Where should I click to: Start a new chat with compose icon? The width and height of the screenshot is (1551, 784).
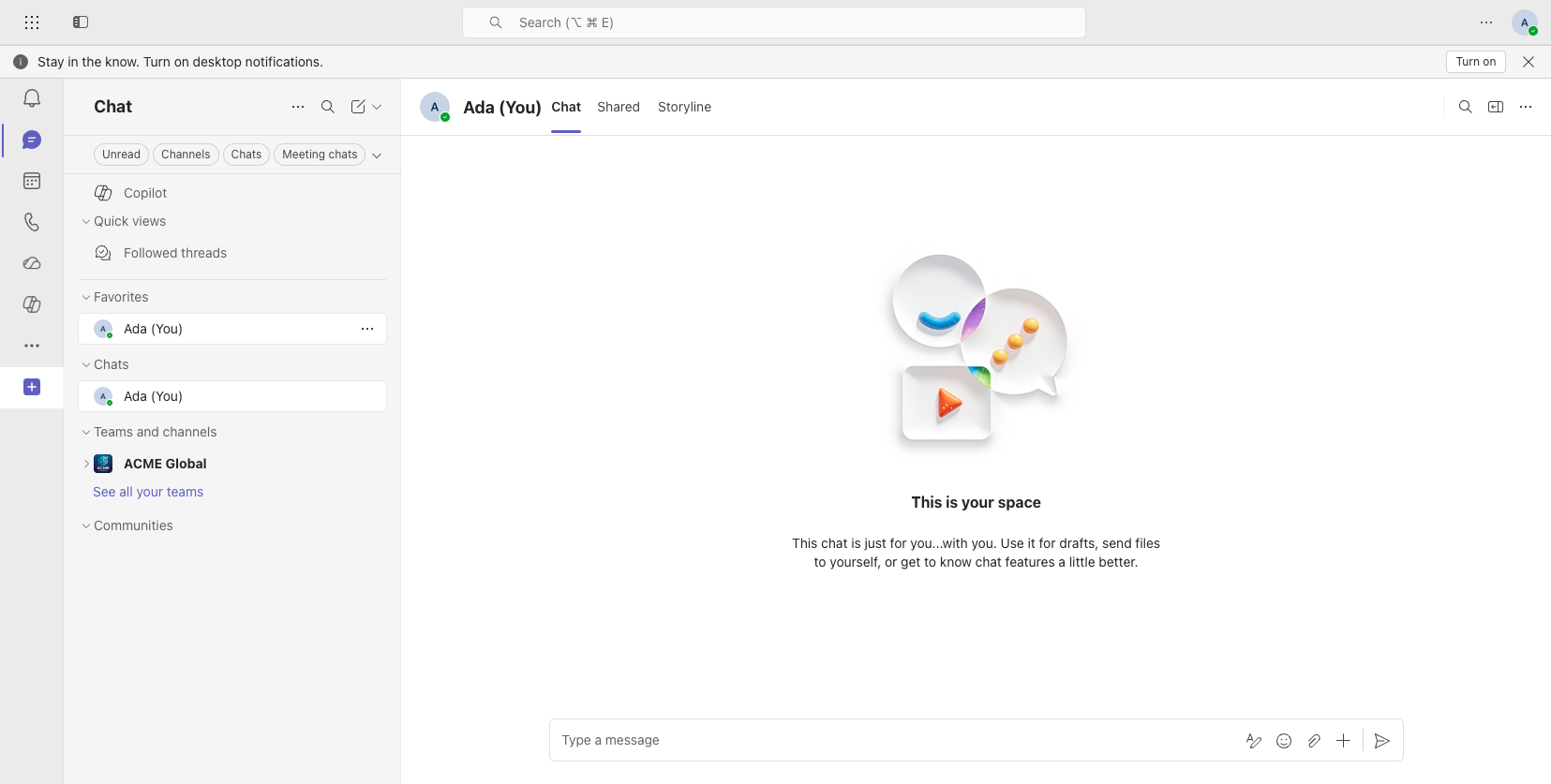pyautogui.click(x=358, y=107)
